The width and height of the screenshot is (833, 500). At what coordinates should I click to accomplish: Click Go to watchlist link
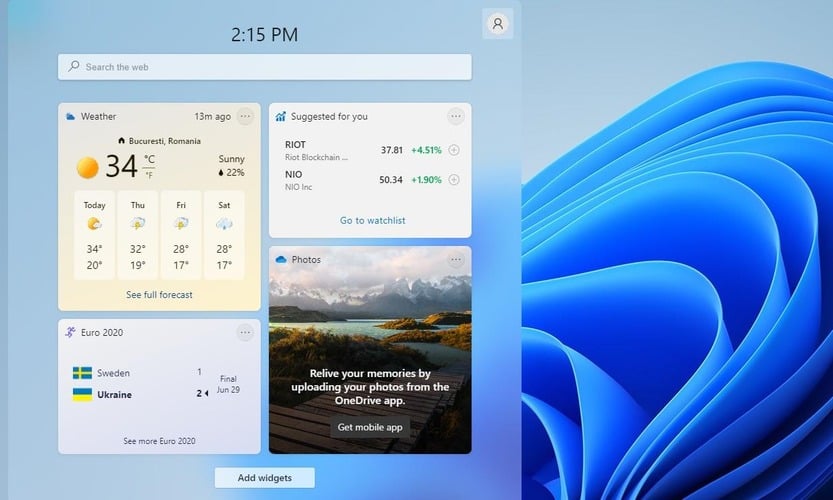[x=372, y=220]
